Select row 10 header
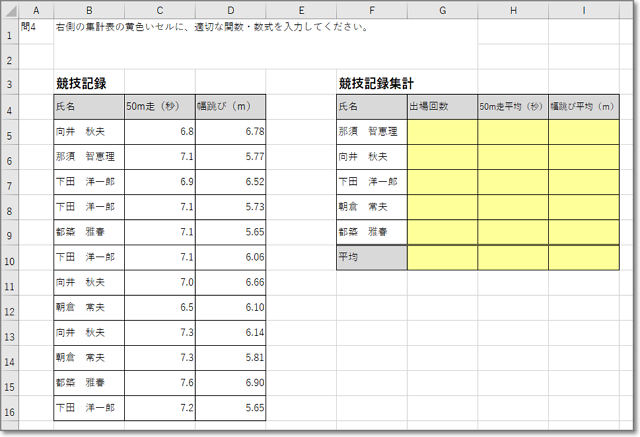This screenshot has height=437, width=640. click(10, 258)
